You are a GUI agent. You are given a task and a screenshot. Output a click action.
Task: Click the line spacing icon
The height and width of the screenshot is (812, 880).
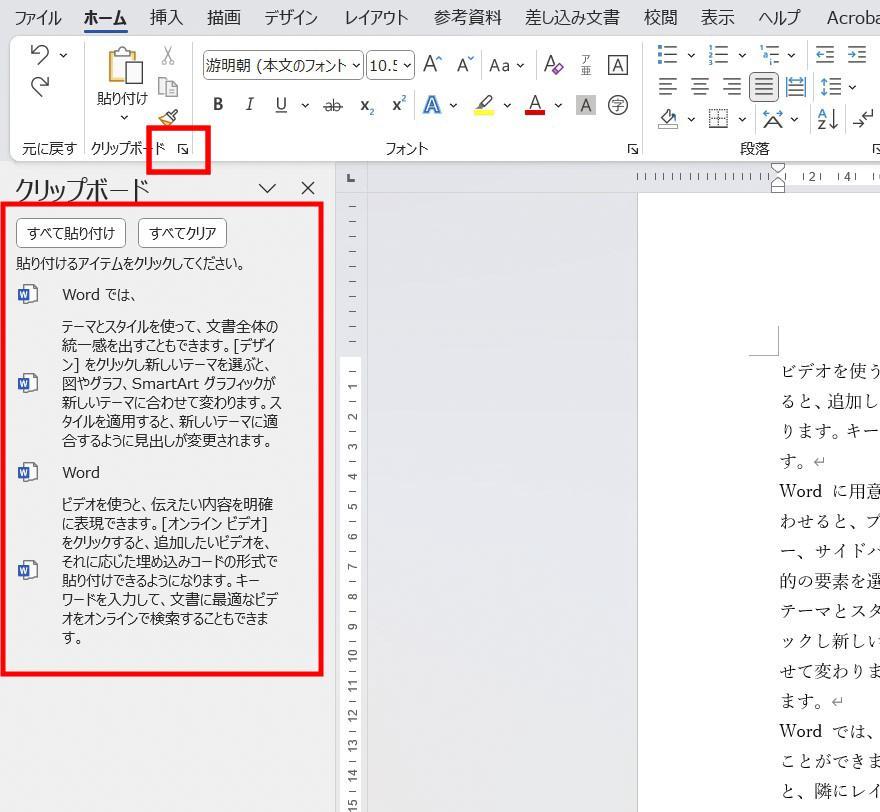pos(831,87)
